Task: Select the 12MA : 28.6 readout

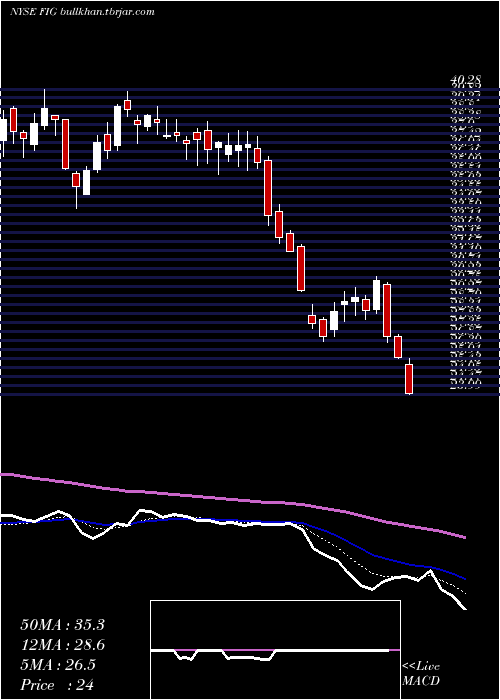Action: pyautogui.click(x=62, y=645)
